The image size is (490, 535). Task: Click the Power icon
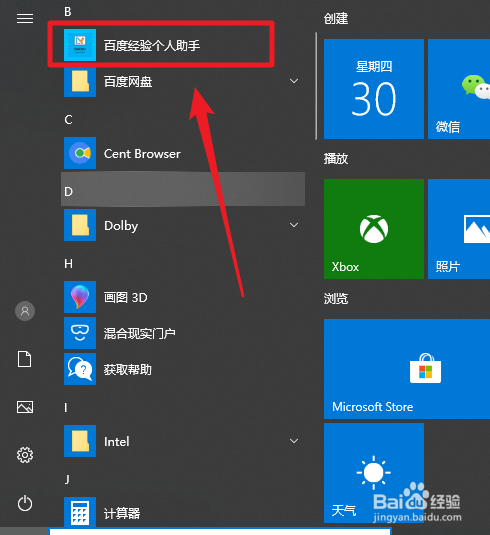point(25,503)
